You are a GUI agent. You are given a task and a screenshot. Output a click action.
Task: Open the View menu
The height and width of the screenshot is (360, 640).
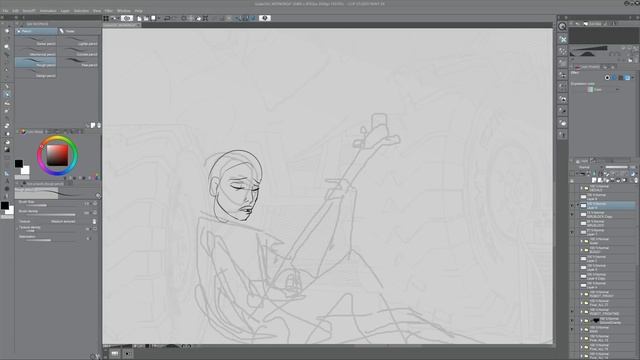[x=97, y=11]
